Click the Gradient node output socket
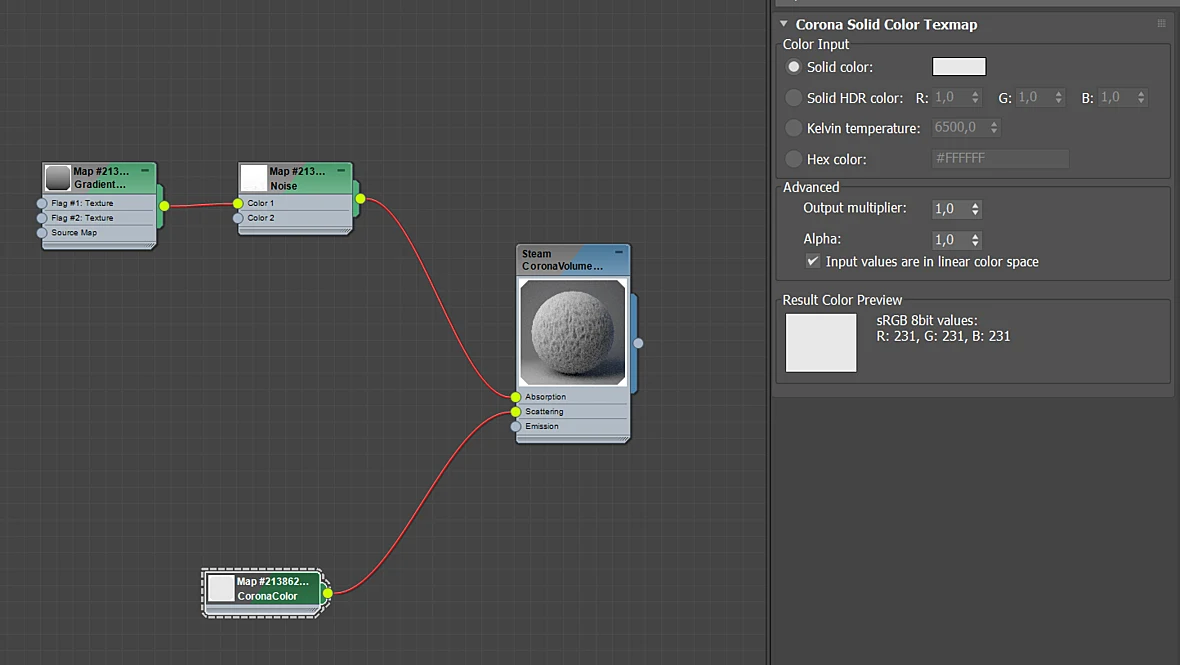 pyautogui.click(x=164, y=205)
